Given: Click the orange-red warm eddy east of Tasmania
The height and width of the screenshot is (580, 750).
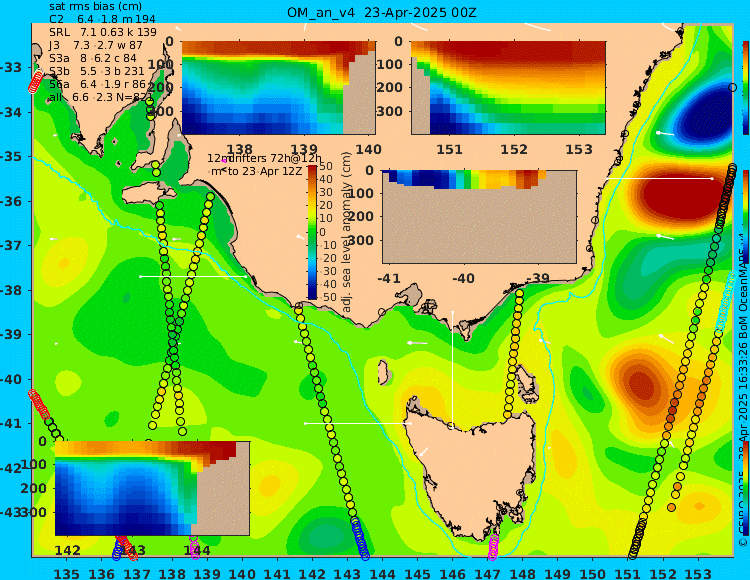Looking at the screenshot, I should point(640,385).
